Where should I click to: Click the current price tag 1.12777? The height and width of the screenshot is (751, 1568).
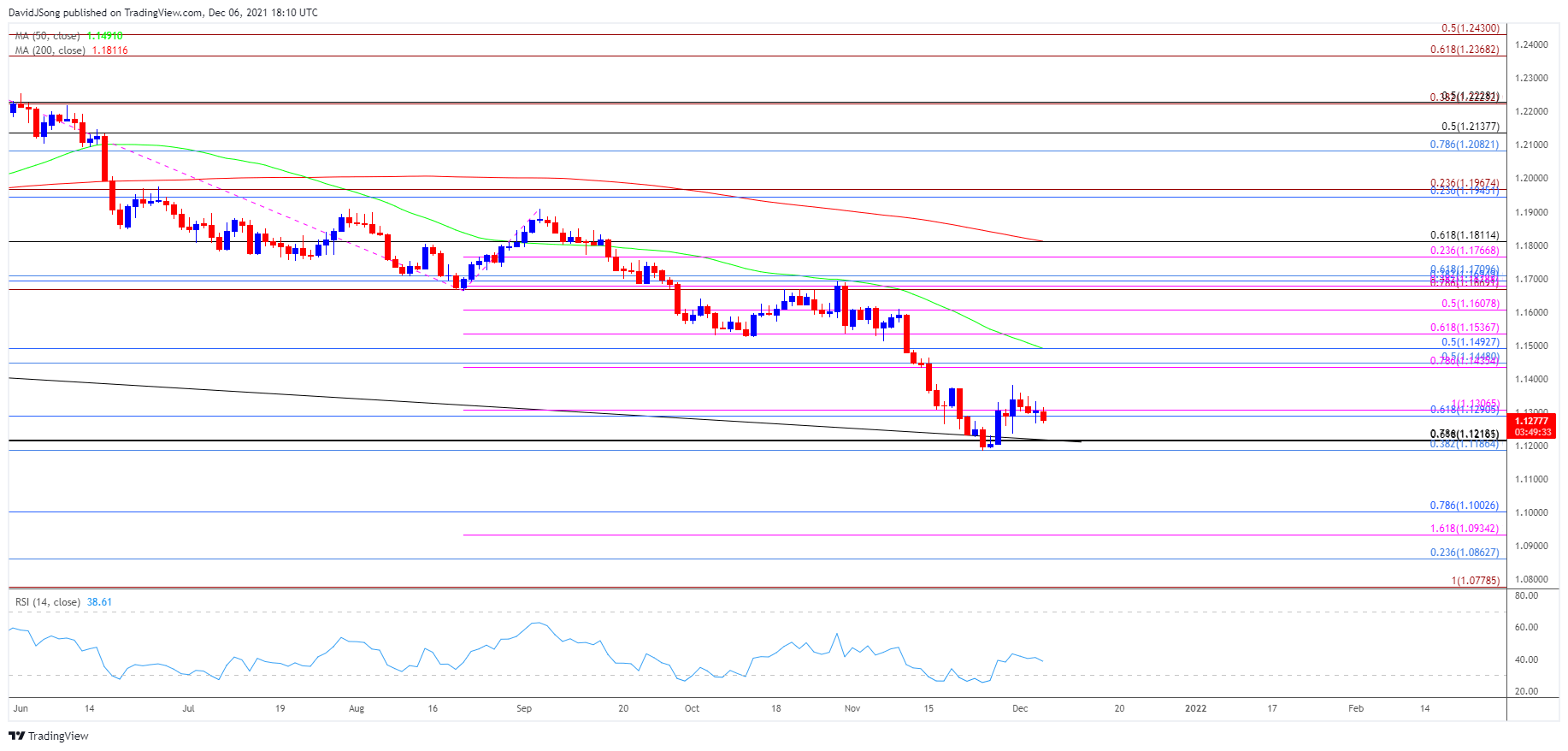coord(1531,421)
